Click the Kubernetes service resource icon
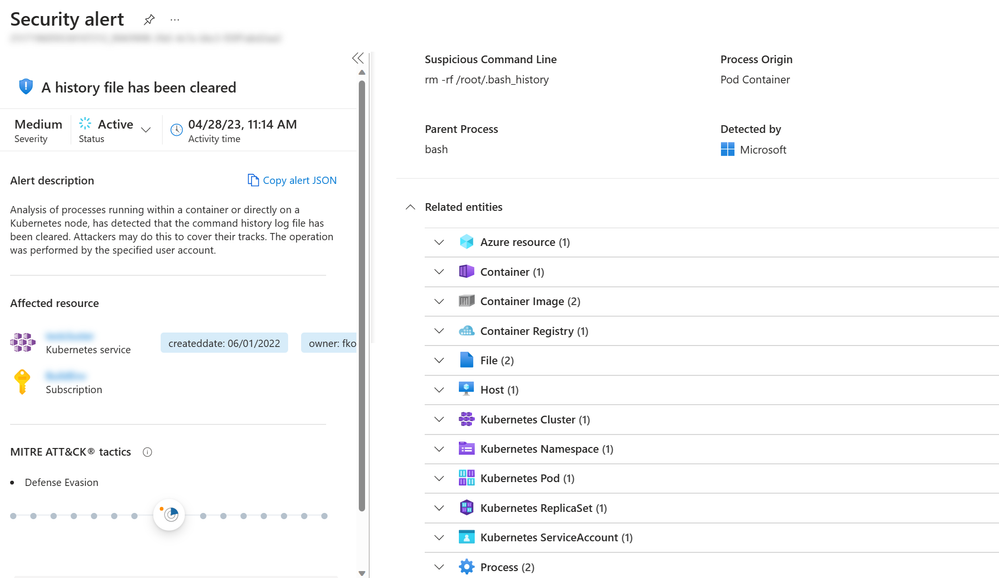This screenshot has height=578, width=999. tap(23, 343)
